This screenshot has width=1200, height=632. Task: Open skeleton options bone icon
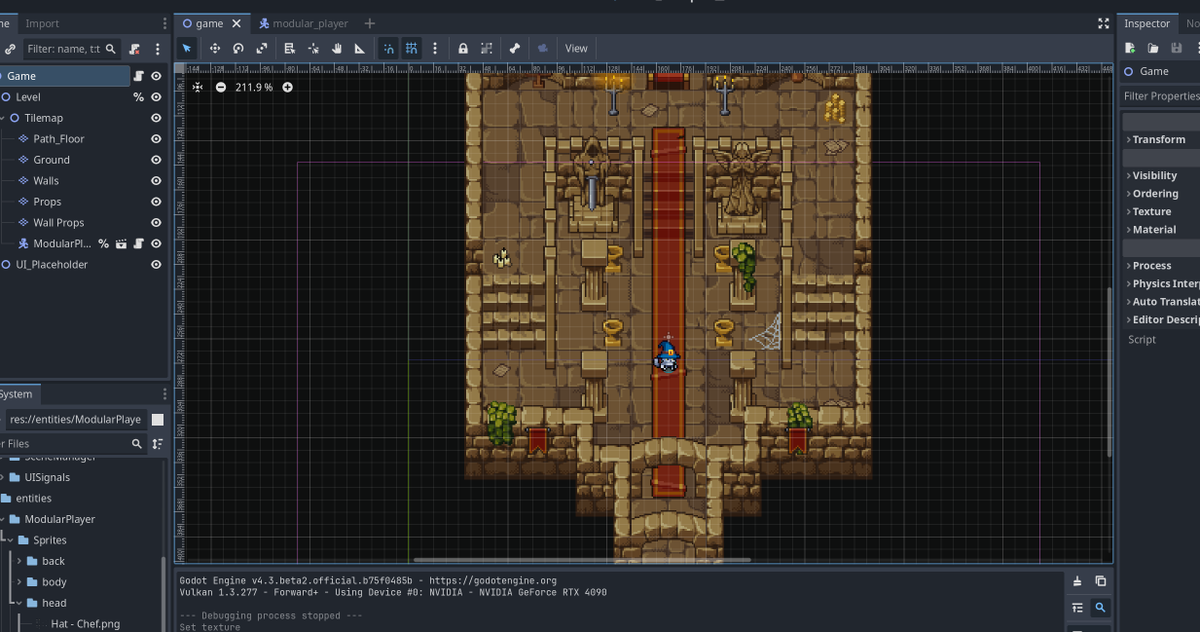click(x=514, y=48)
